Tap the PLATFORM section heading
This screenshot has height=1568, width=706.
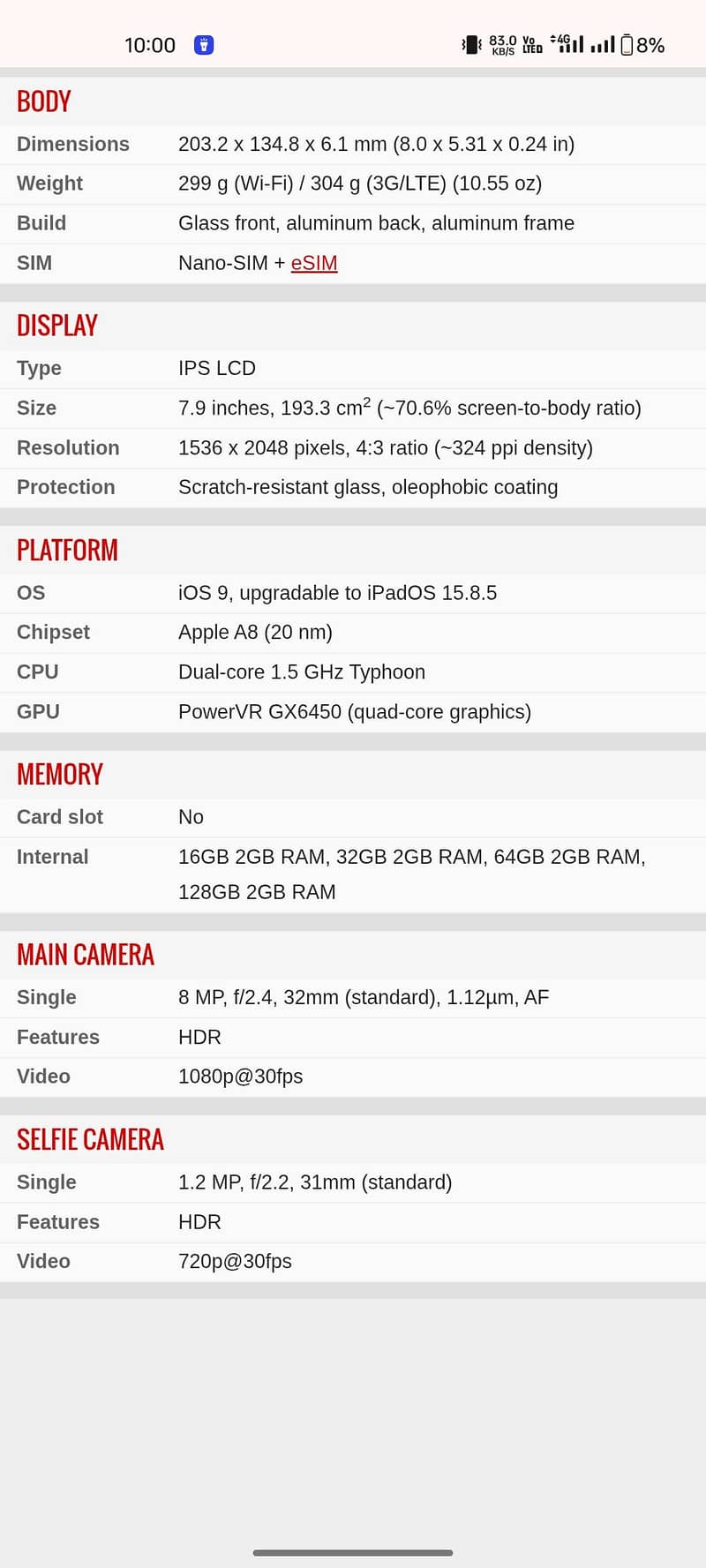coord(67,551)
